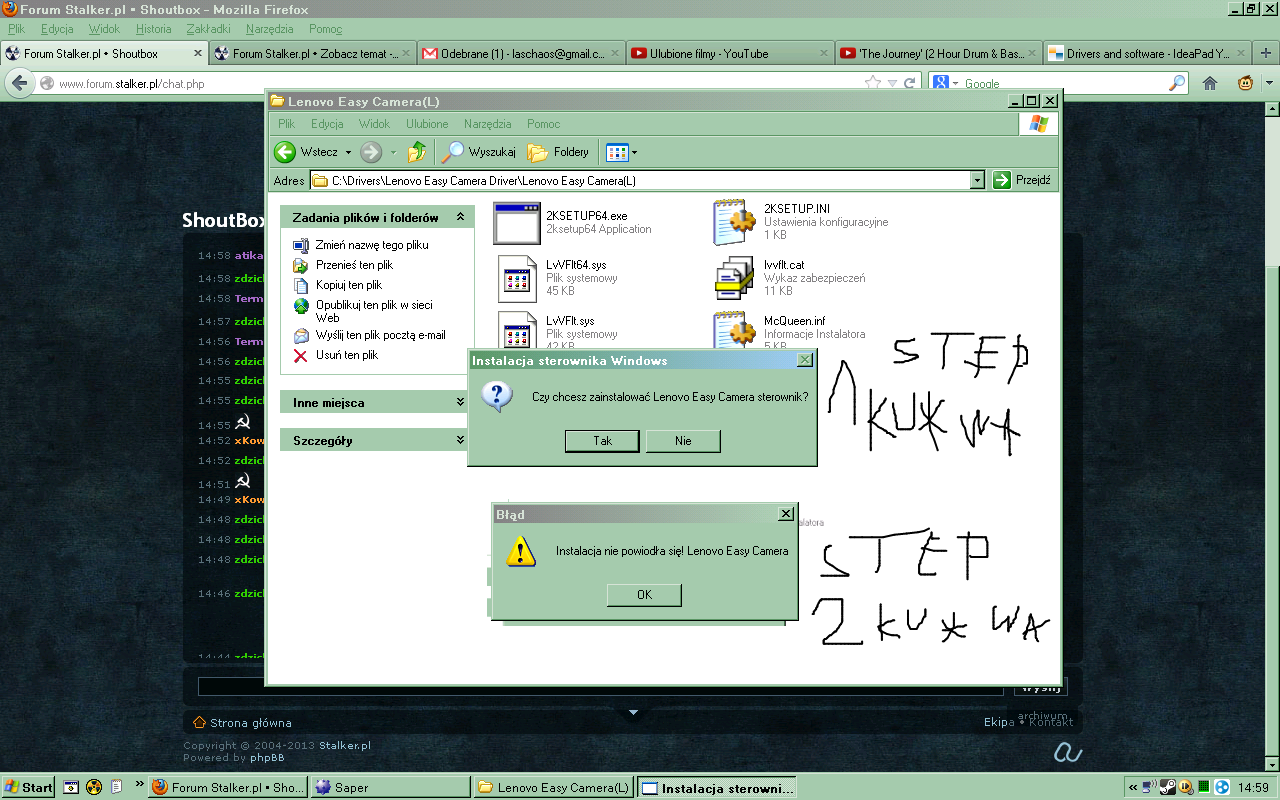
Task: Click Zmień nazwę tego pliku
Action: [372, 245]
